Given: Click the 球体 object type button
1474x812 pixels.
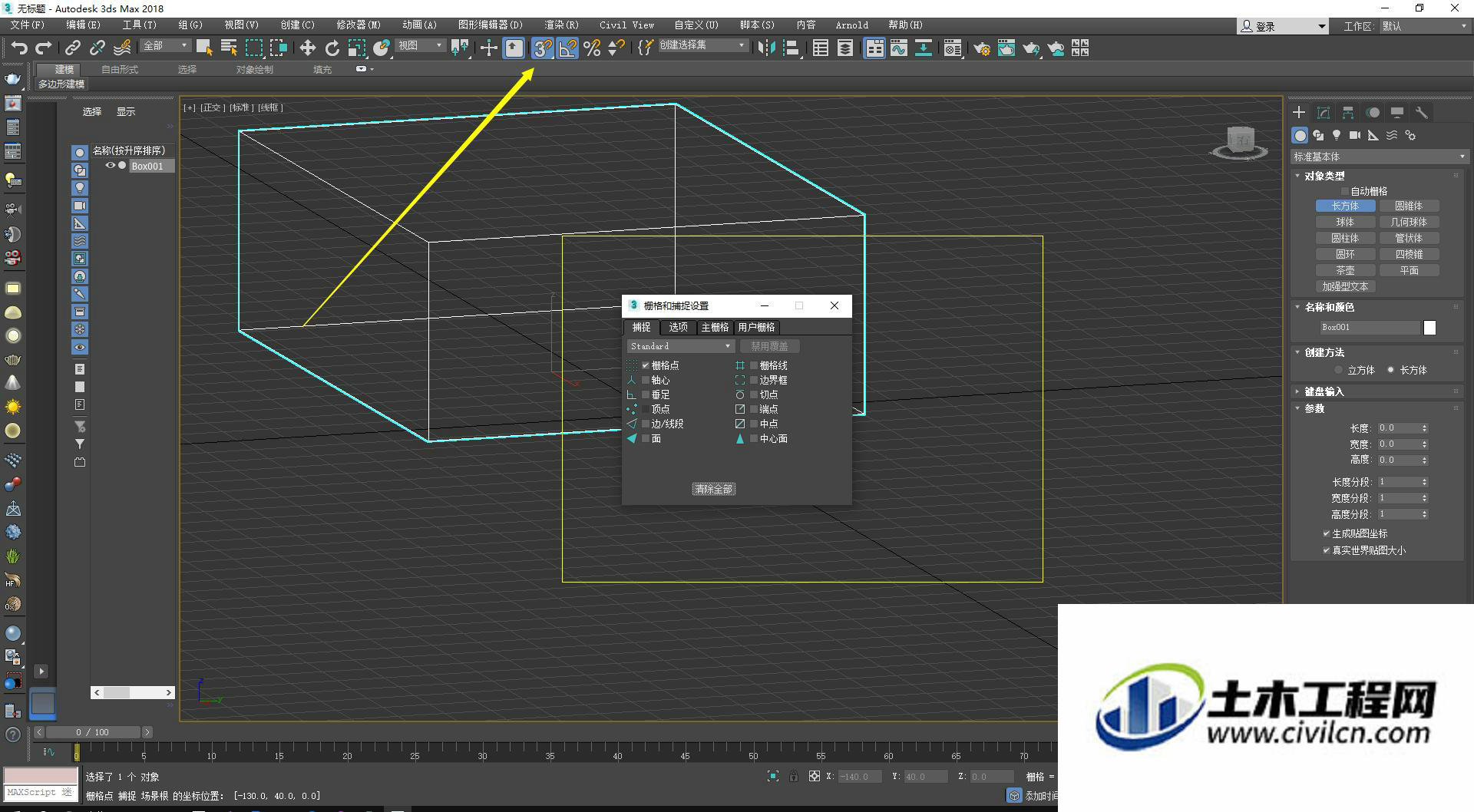Looking at the screenshot, I should pos(1345,222).
